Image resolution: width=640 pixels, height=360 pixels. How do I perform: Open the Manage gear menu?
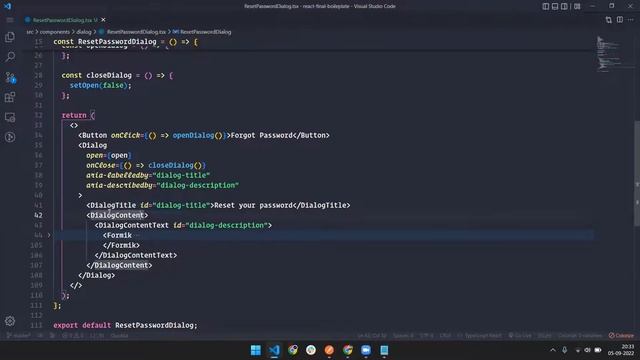10,321
